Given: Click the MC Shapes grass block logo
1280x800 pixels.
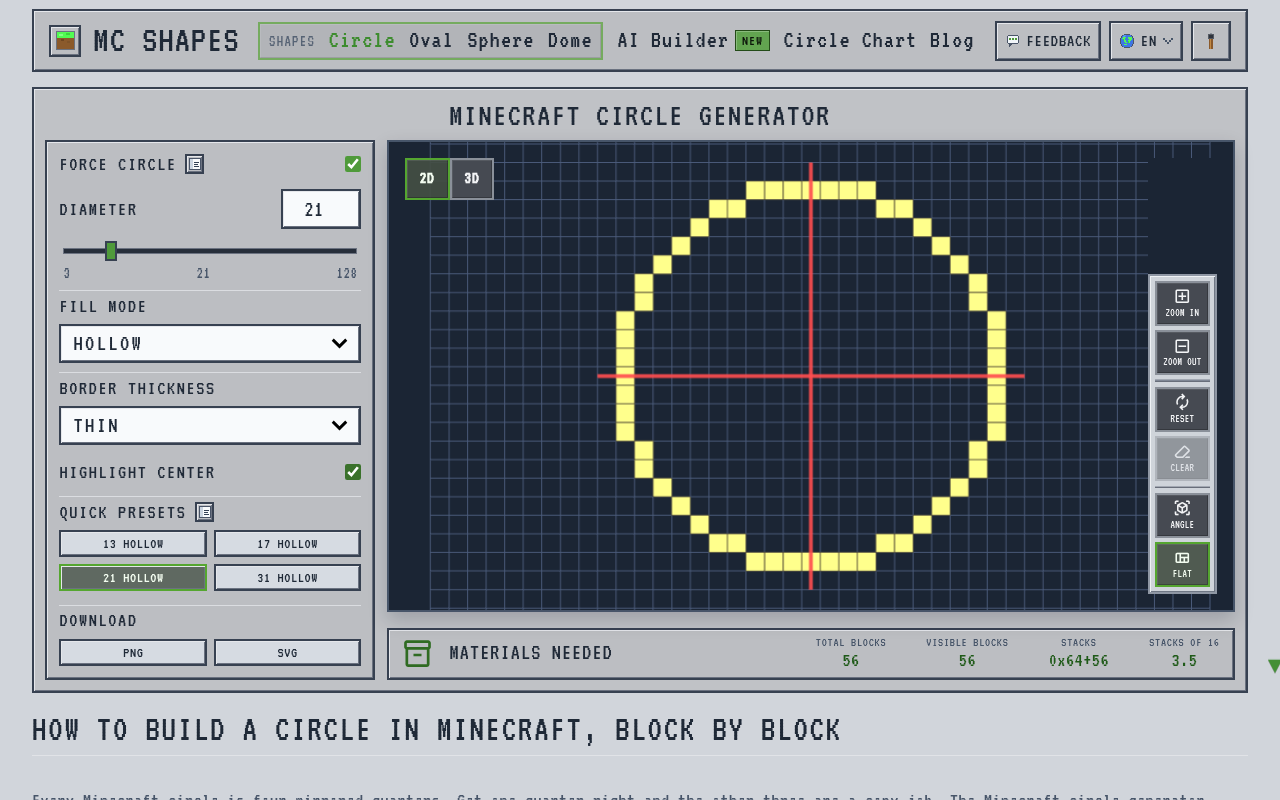Looking at the screenshot, I should (65, 41).
